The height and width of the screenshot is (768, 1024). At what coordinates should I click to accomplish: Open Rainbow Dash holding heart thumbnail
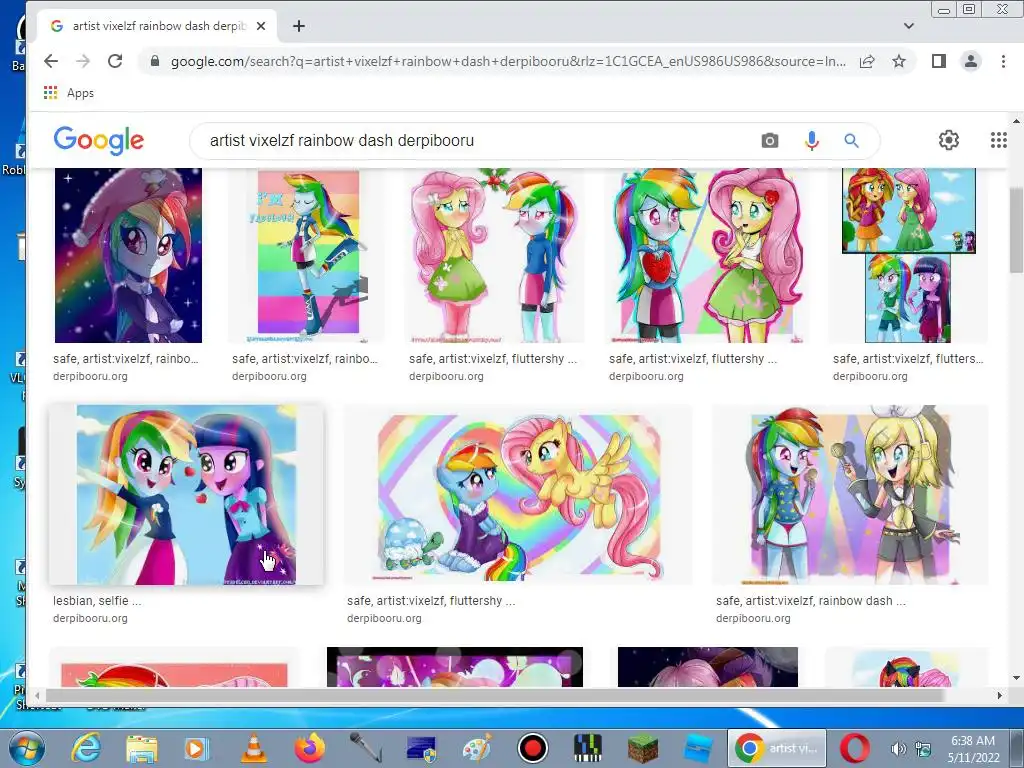707,255
